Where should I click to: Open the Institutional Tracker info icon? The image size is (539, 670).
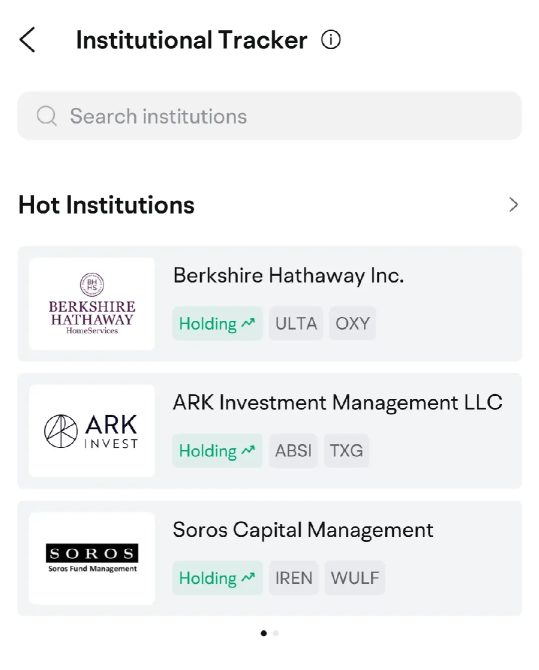point(330,40)
